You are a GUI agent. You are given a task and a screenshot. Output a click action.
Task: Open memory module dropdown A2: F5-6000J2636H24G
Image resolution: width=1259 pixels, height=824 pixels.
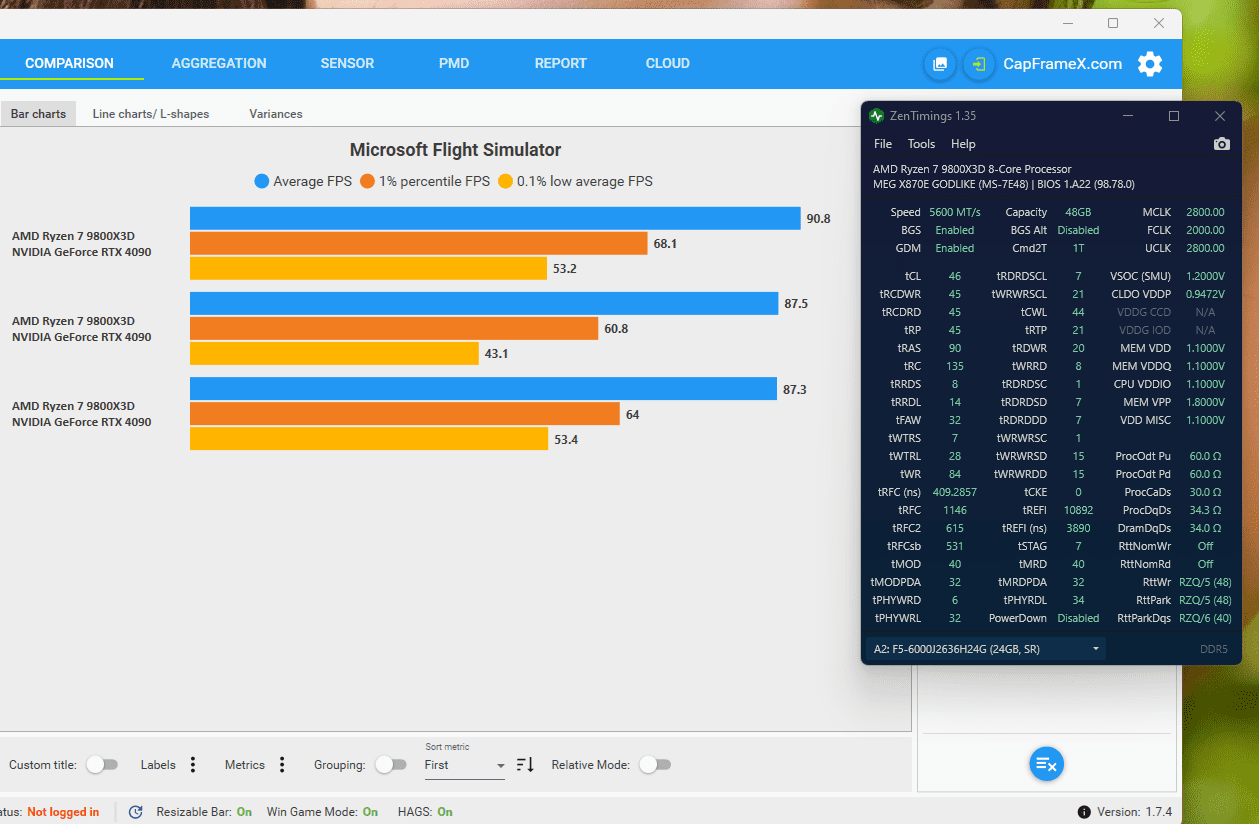[x=986, y=649]
